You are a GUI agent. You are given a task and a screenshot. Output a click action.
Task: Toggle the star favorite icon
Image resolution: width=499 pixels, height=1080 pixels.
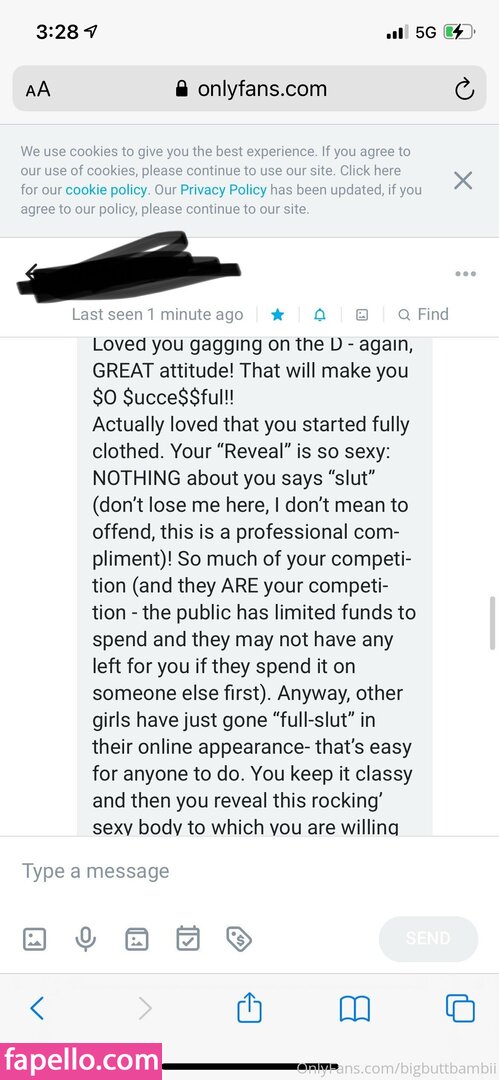(278, 315)
